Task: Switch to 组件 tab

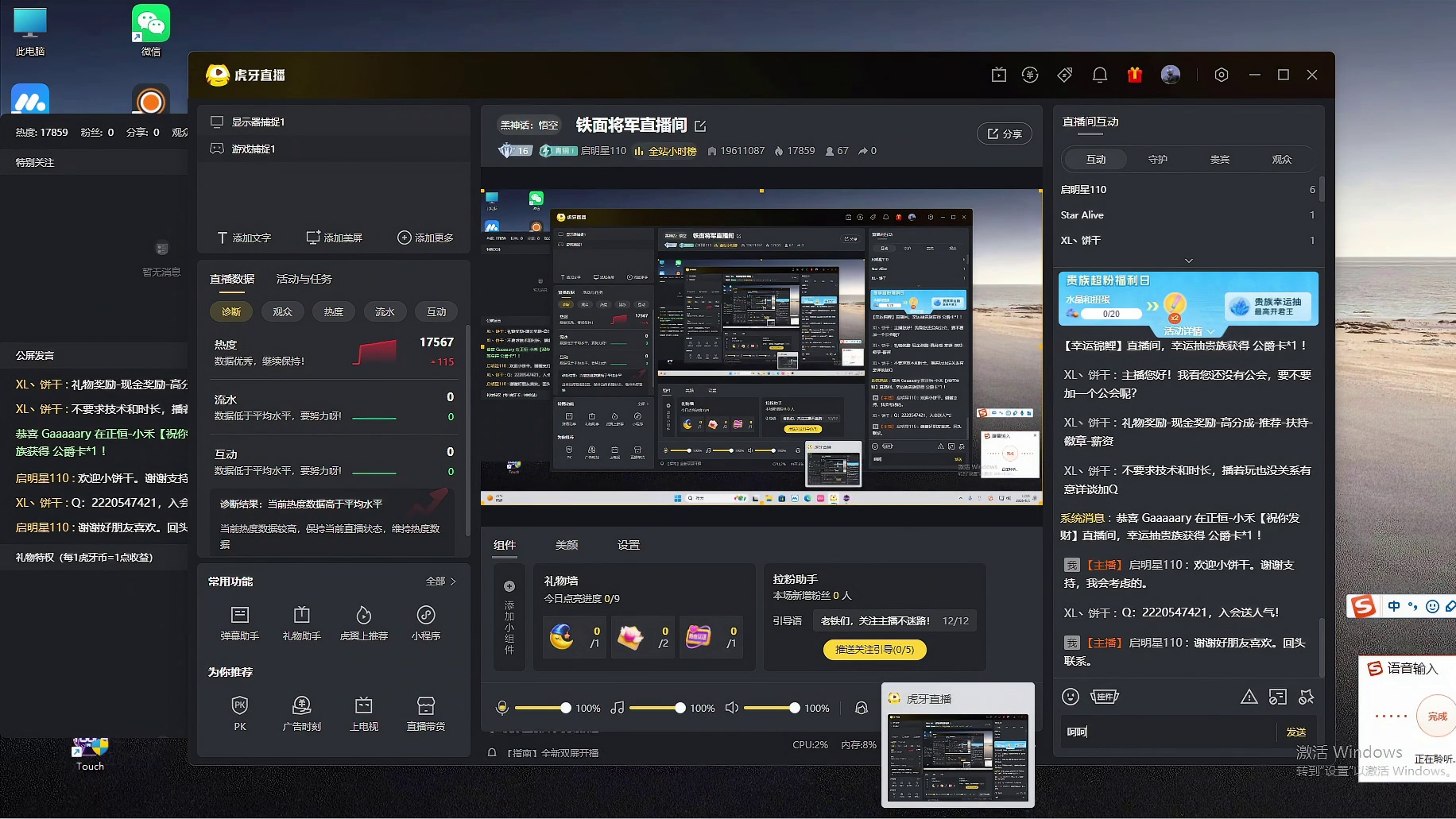Action: click(x=505, y=545)
